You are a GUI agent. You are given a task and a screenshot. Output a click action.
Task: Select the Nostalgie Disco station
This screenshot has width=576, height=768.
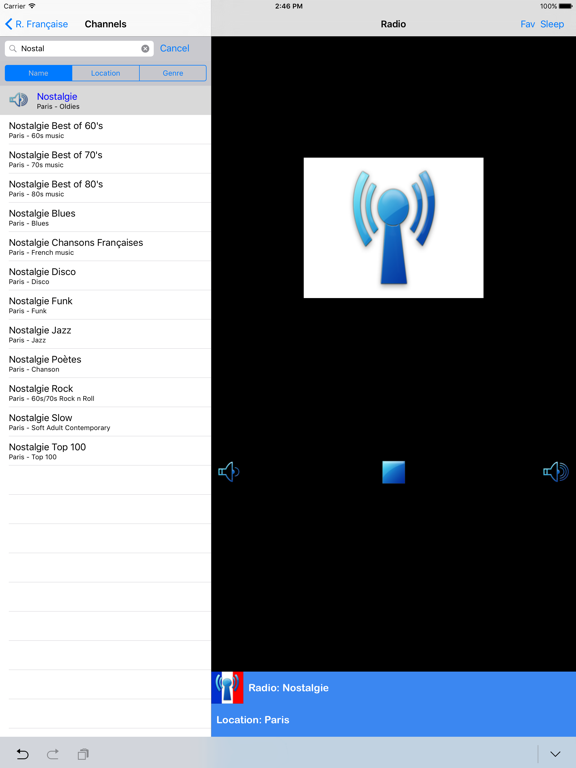click(105, 276)
